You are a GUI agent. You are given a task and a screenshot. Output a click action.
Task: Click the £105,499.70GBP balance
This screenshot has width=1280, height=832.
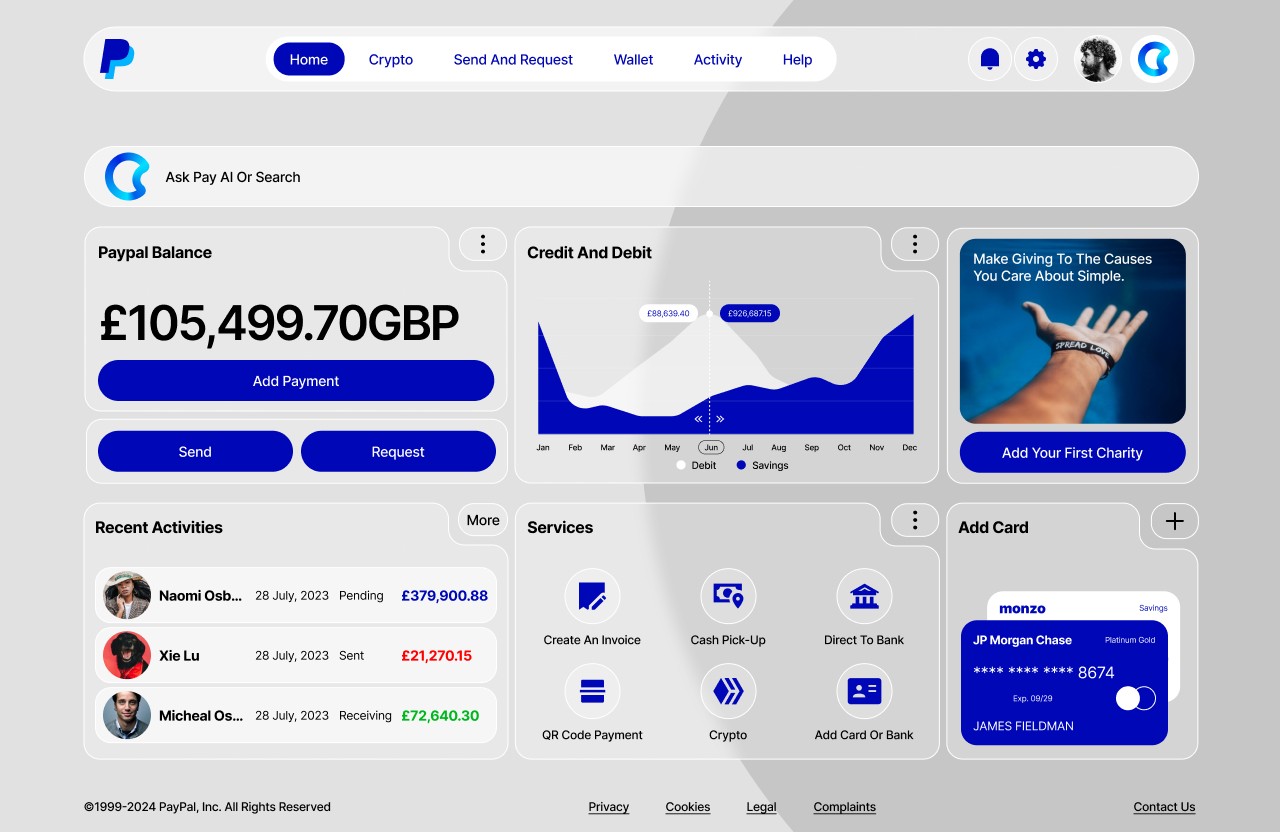[279, 322]
